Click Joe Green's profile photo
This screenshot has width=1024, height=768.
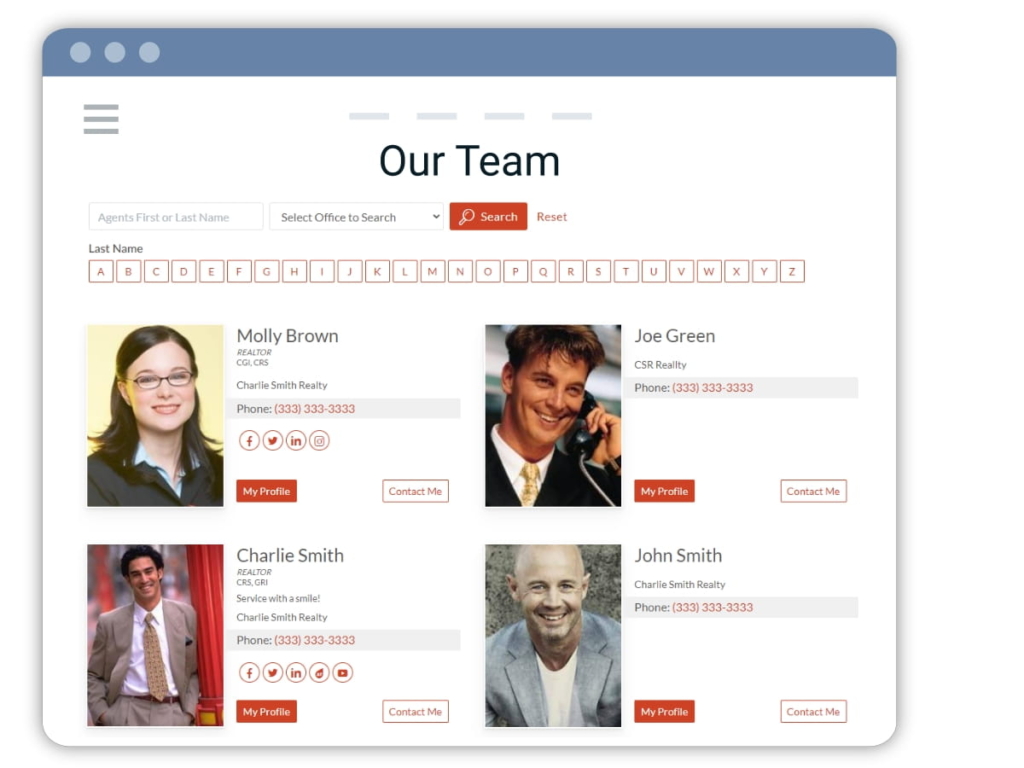553,415
